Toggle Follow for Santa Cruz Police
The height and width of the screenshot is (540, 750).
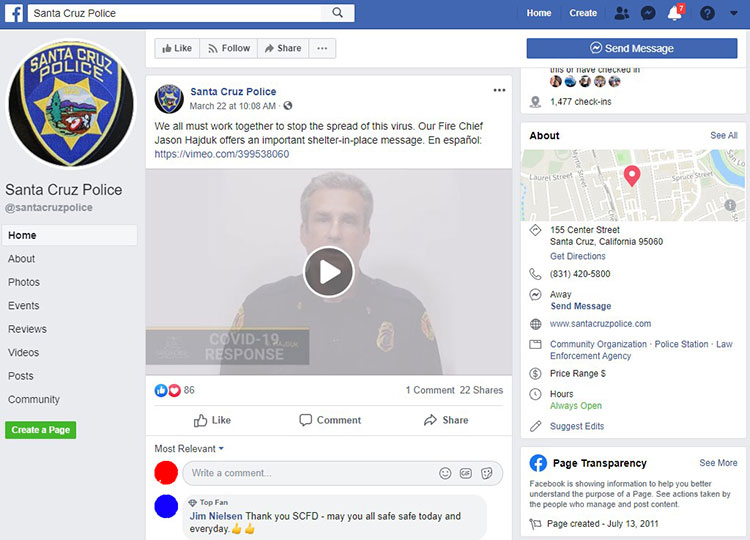point(228,48)
